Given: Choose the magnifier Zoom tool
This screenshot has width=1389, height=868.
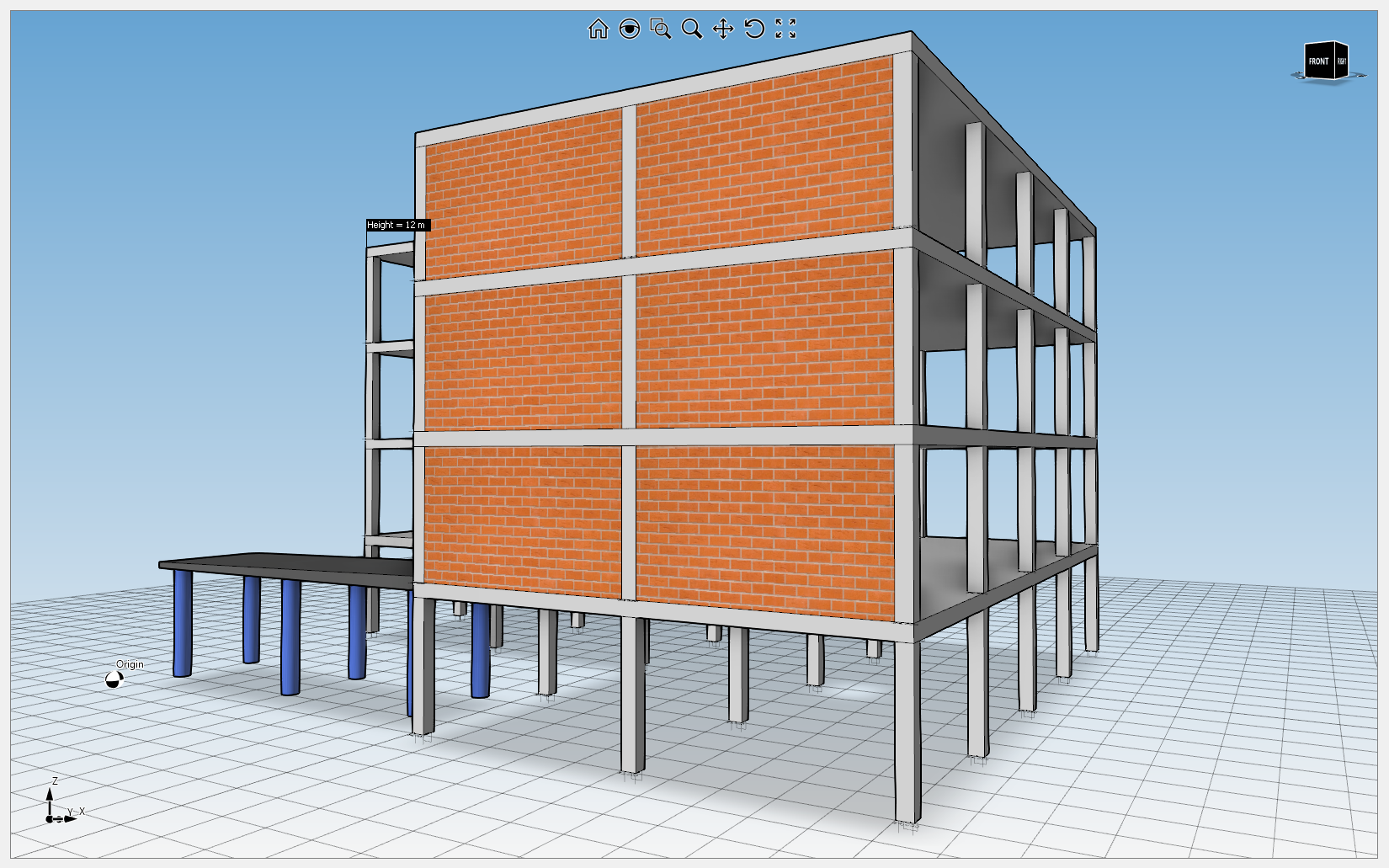Looking at the screenshot, I should 692,29.
